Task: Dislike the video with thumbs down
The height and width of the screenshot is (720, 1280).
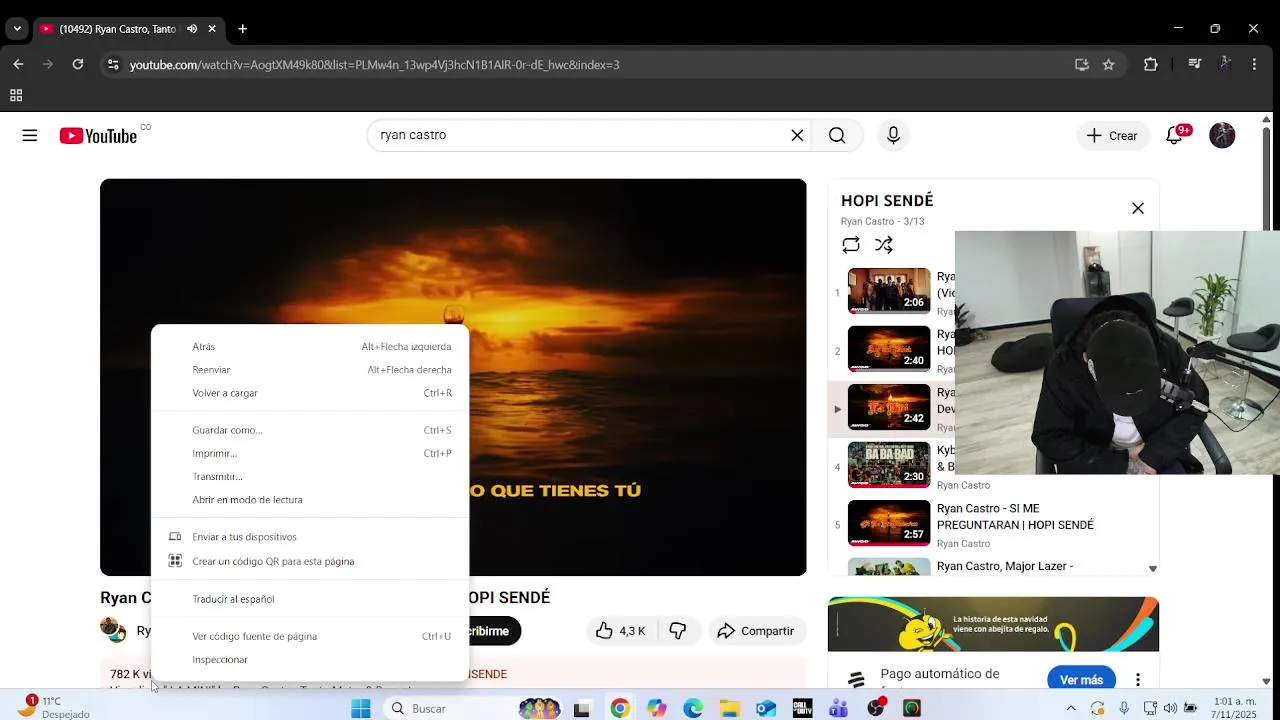Action: coord(678,631)
